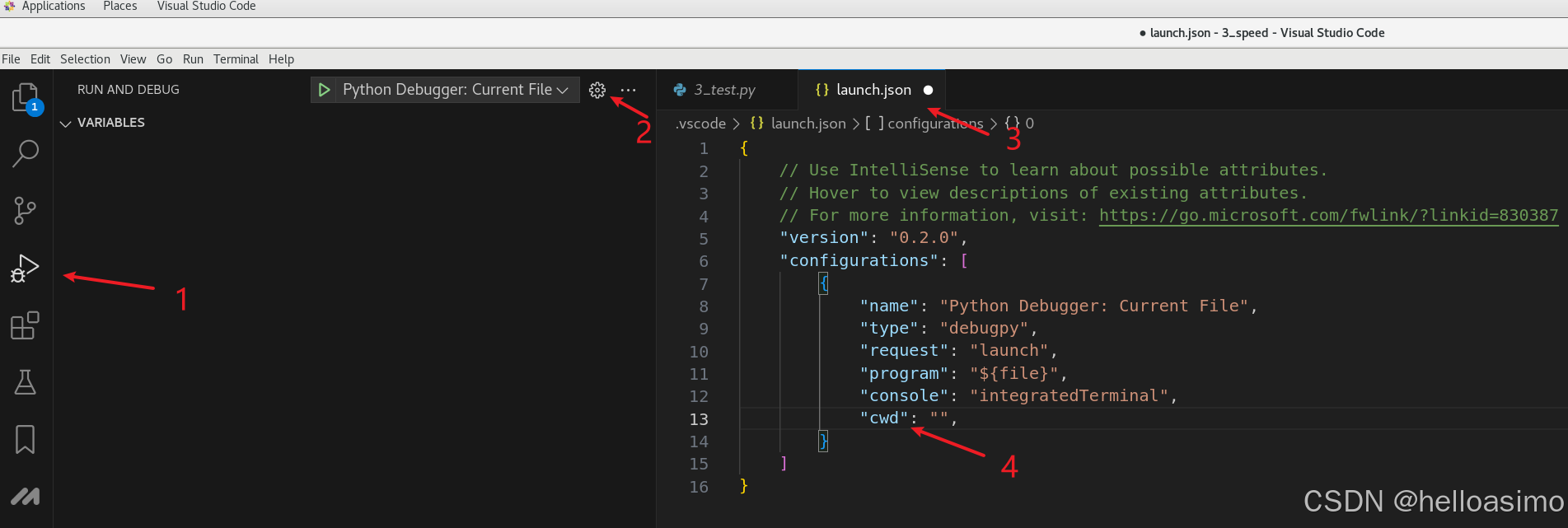This screenshot has width=1568, height=528.
Task: Open Applications in the system top bar
Action: [x=54, y=6]
